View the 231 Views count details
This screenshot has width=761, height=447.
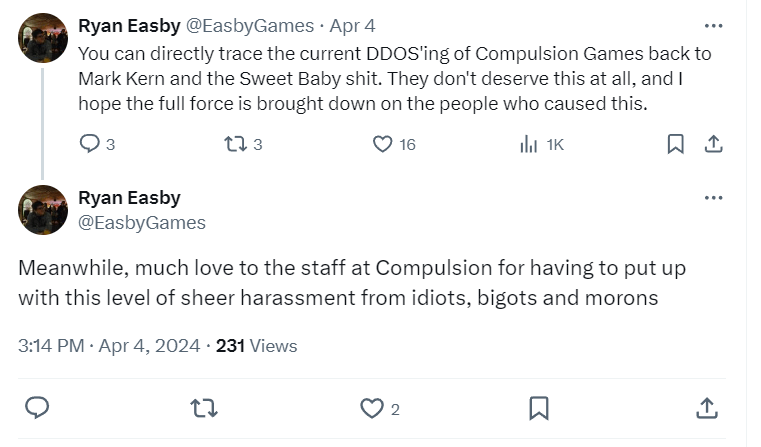tap(257, 346)
